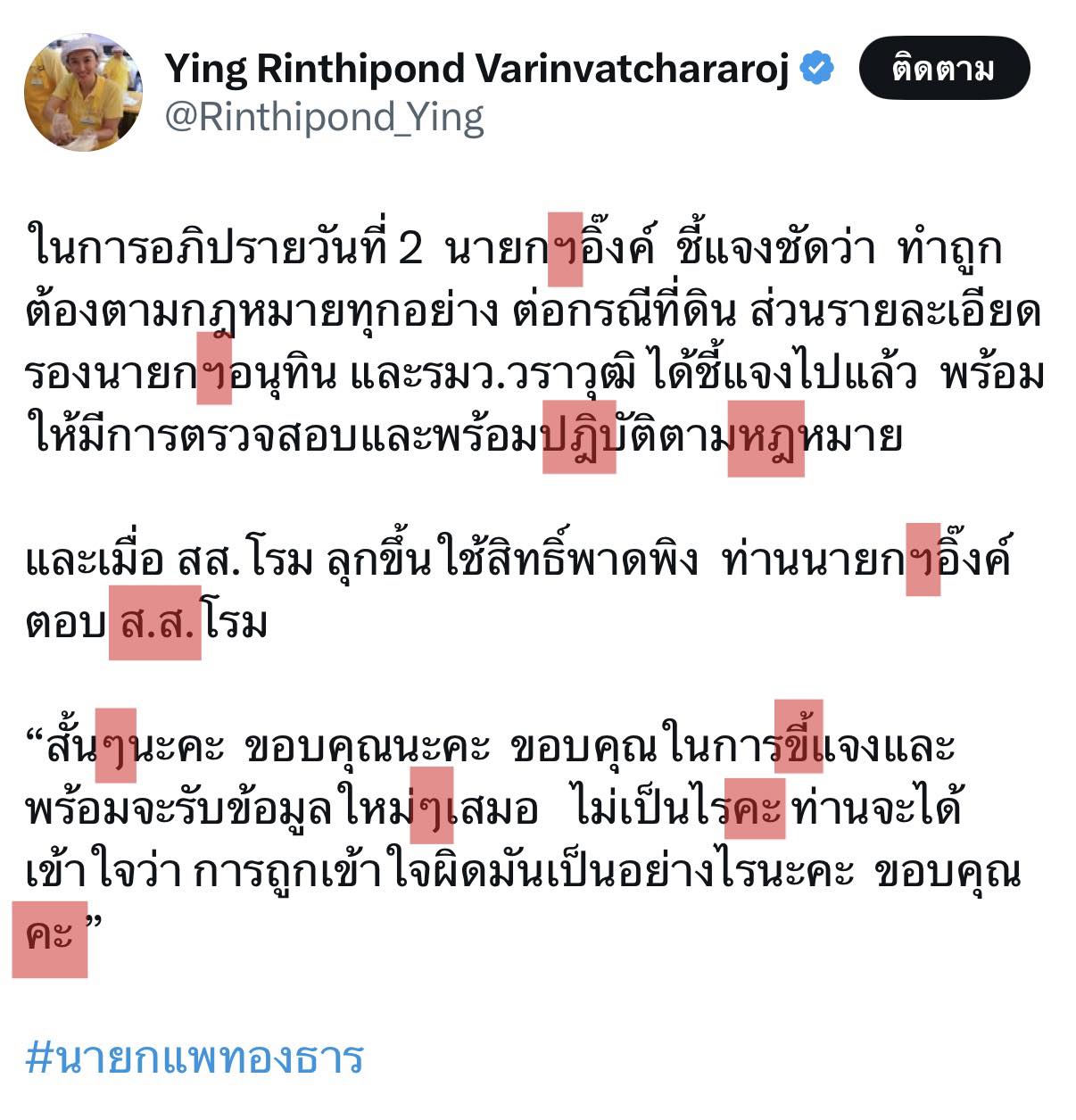
Task: Open Ying Rinthipond Varinvatchararoj display name
Action: click(x=476, y=70)
